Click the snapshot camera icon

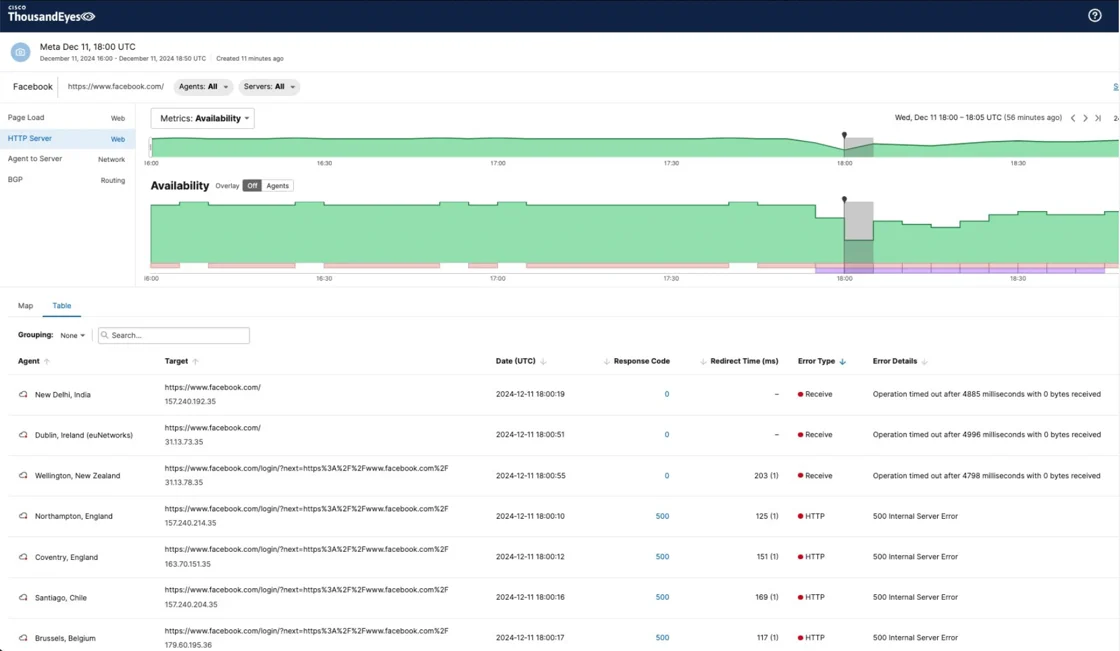tap(21, 52)
